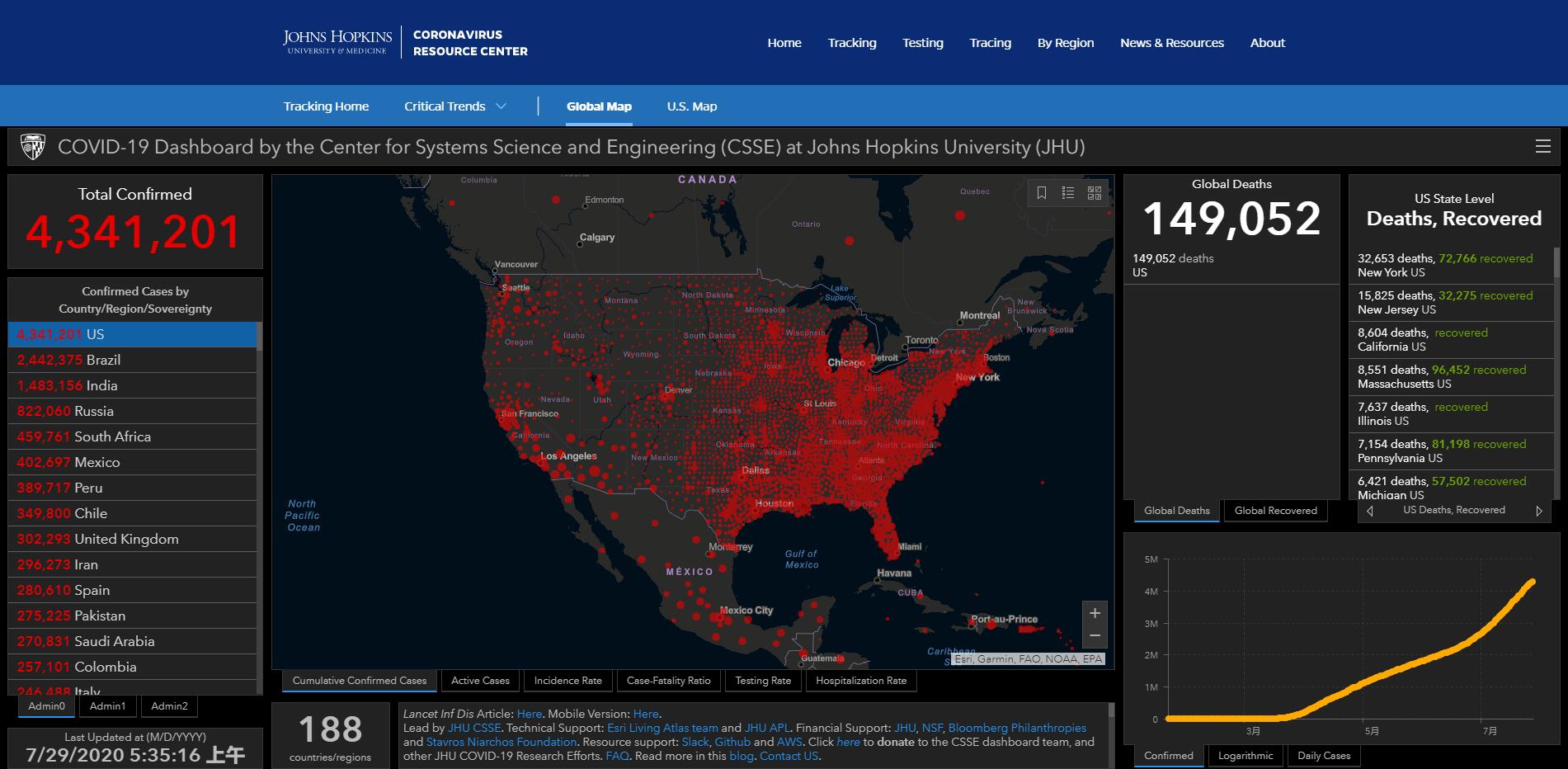Viewport: 1568px width, 769px height.
Task: Click Pennsylvania US deaths row
Action: [1452, 451]
